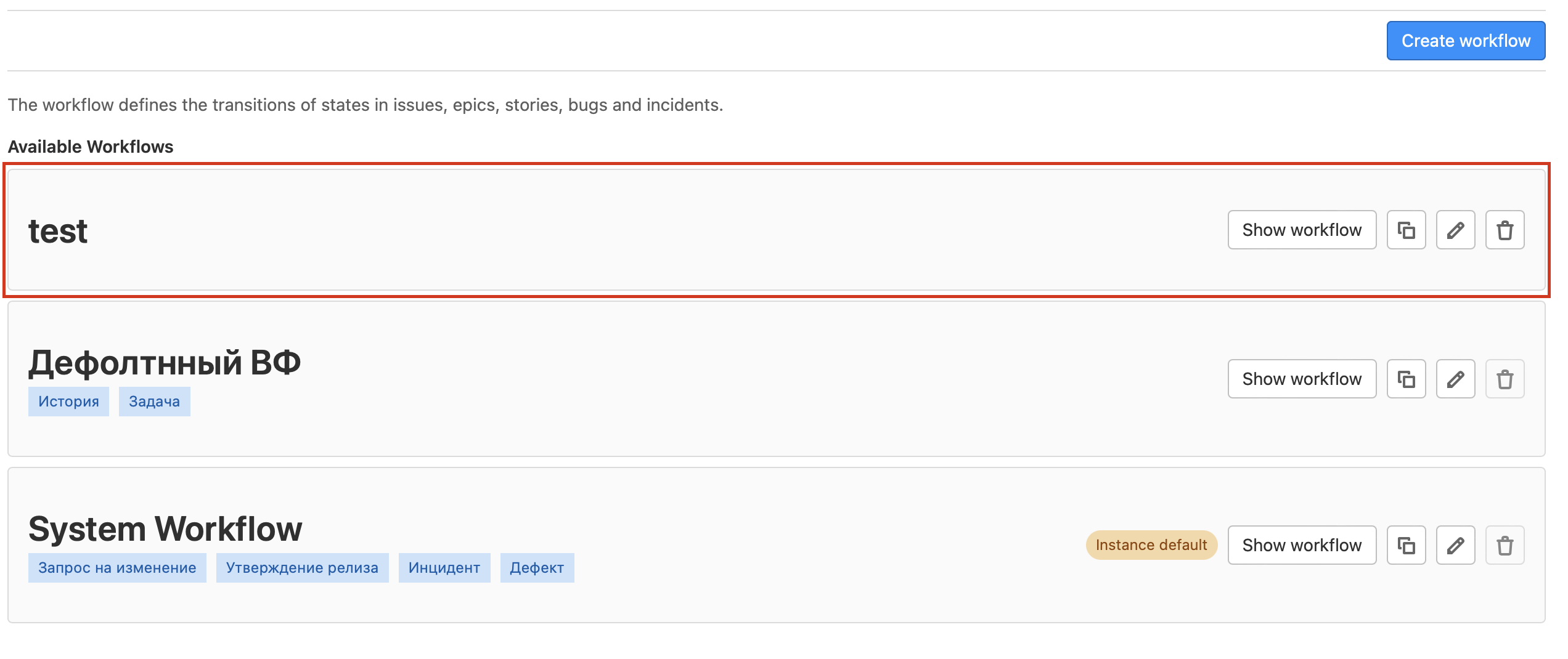Edit the test workflow
This screenshot has width=1568, height=659.
[1455, 230]
